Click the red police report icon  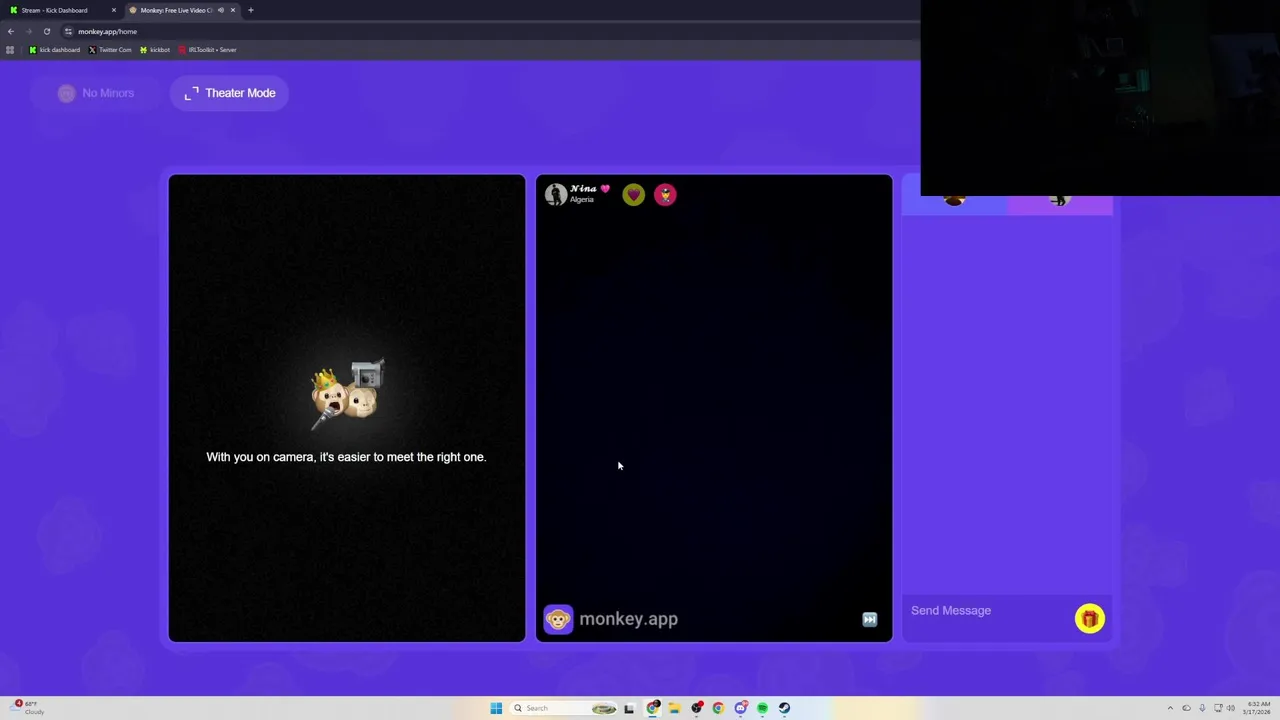[665, 195]
